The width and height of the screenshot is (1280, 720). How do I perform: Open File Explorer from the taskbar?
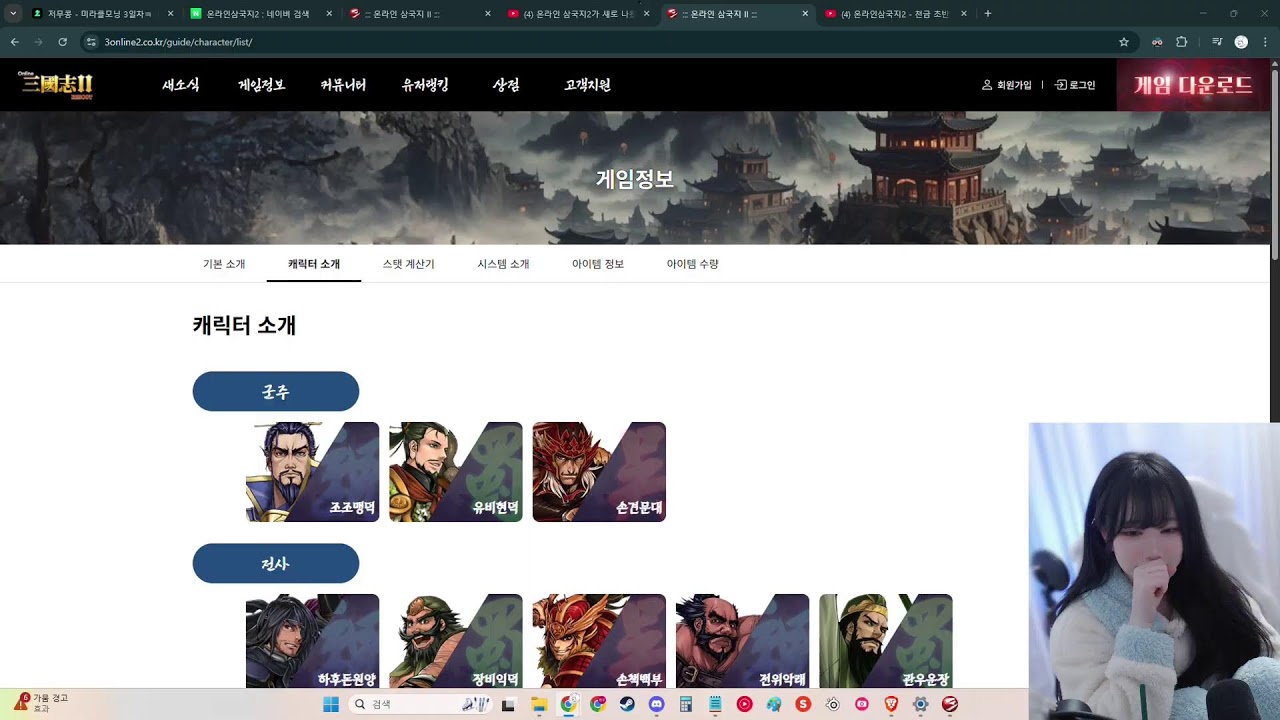pyautogui.click(x=539, y=704)
